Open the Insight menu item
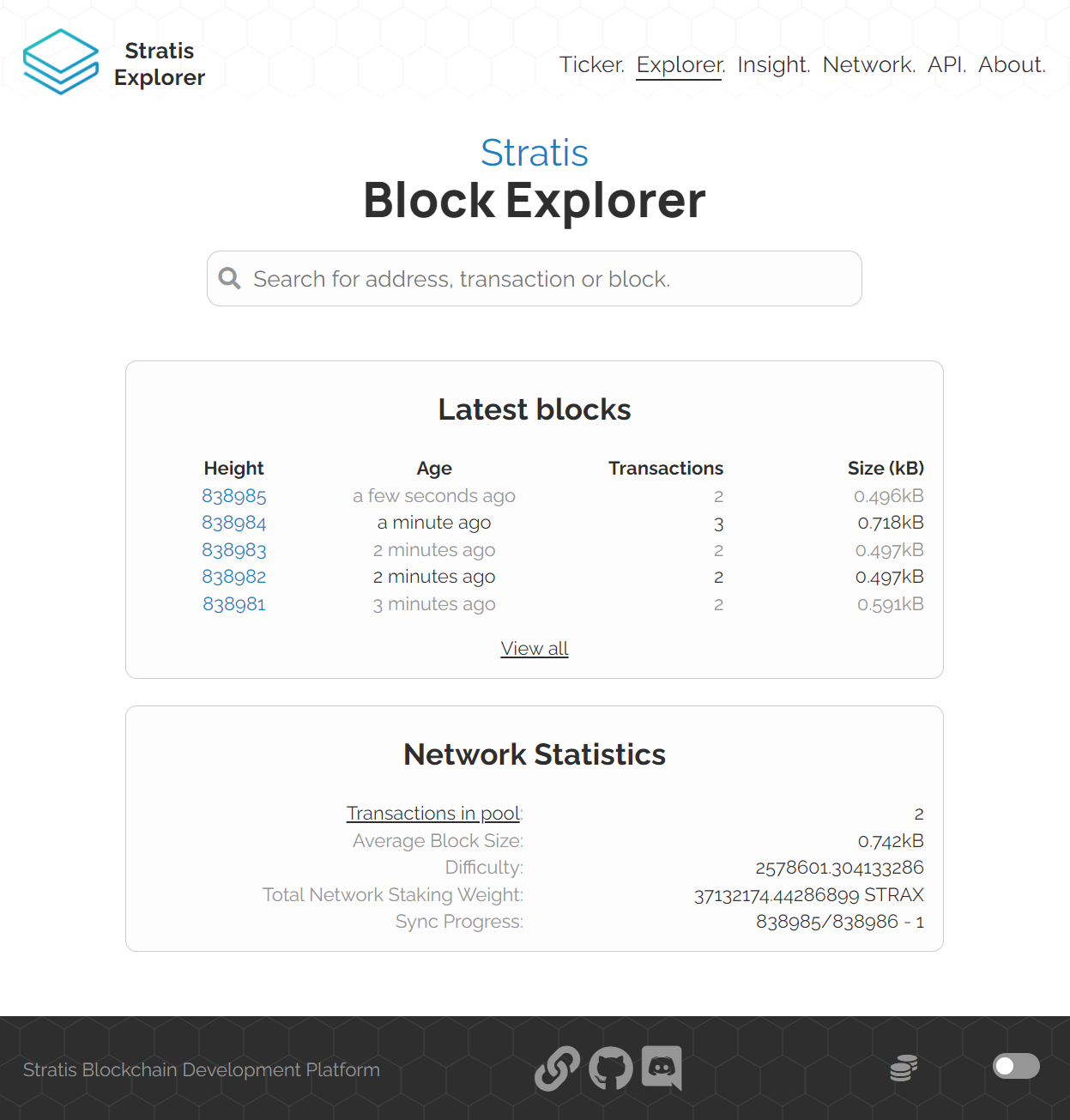The height and width of the screenshot is (1120, 1070). 773,64
